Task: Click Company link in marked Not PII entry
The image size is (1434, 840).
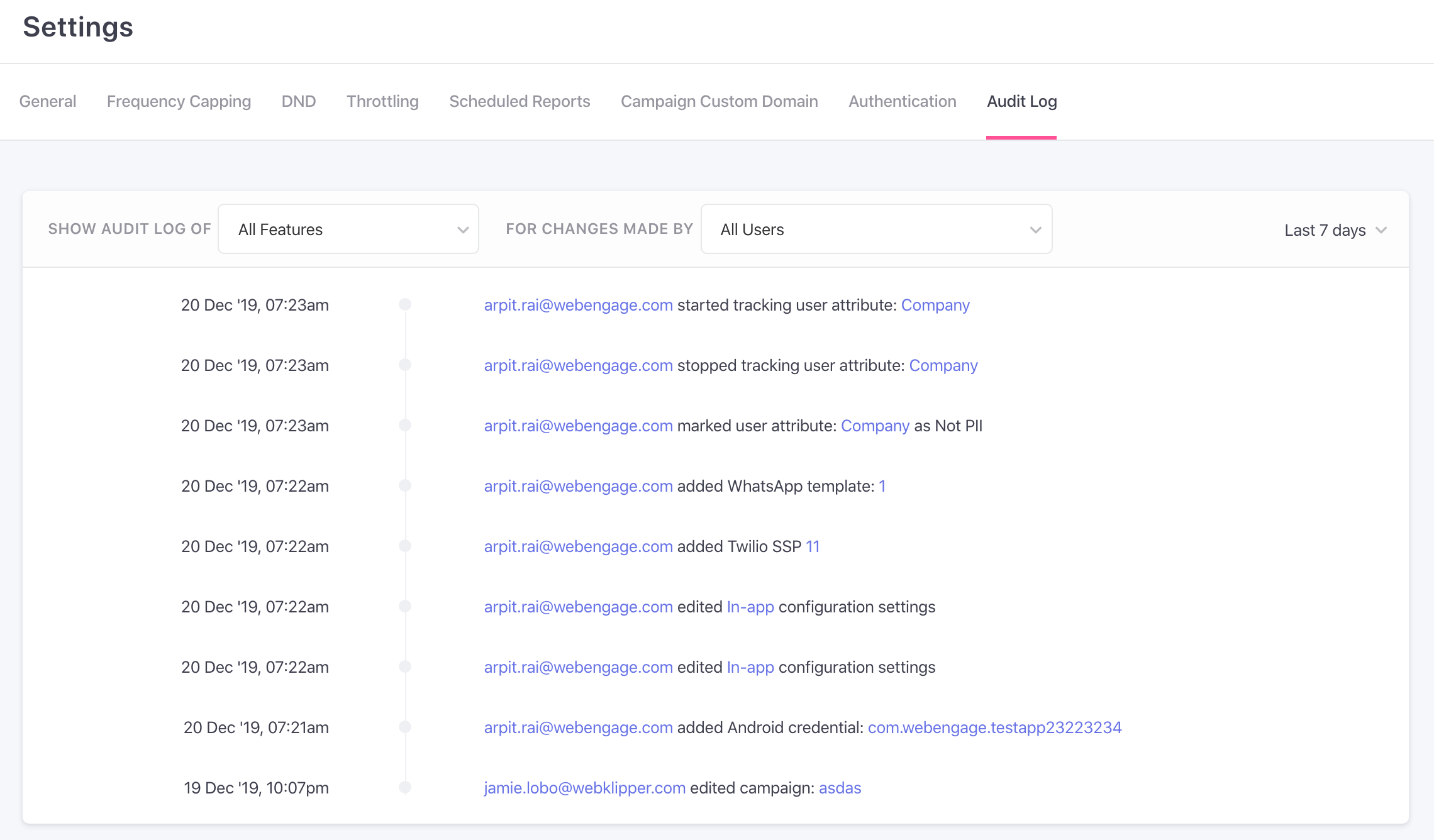Action: pos(875,426)
